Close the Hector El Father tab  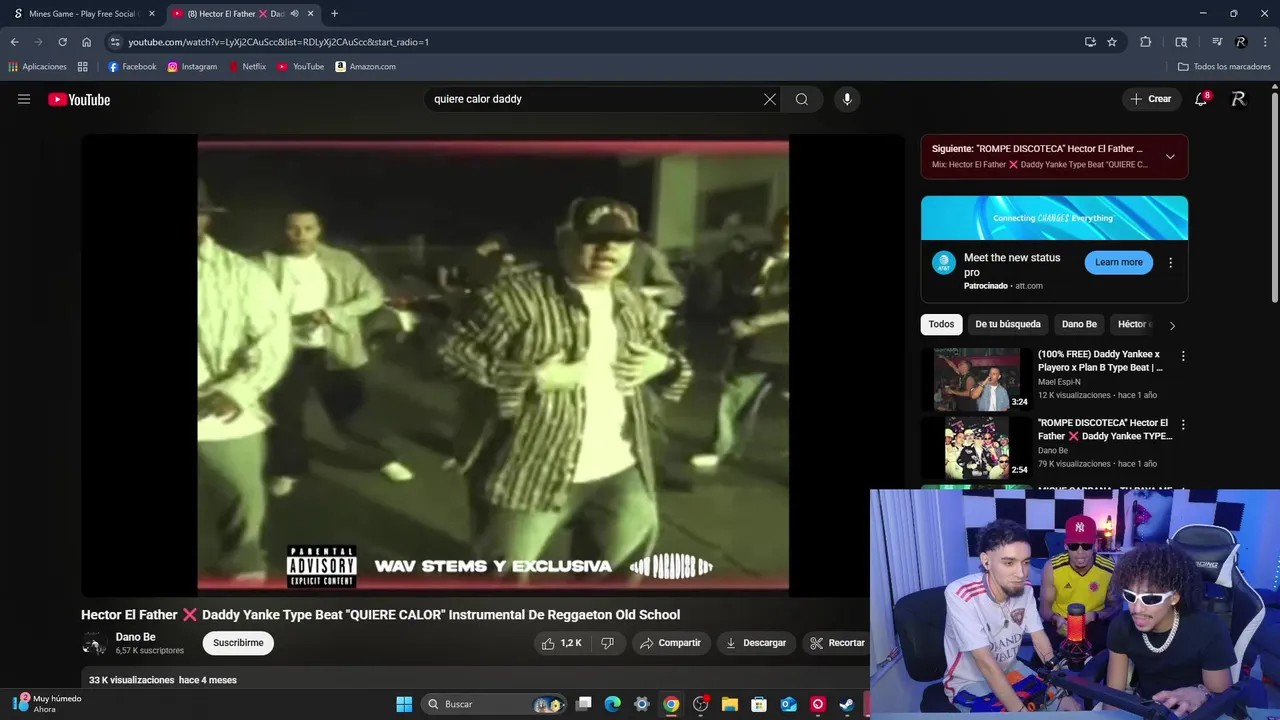311,14
